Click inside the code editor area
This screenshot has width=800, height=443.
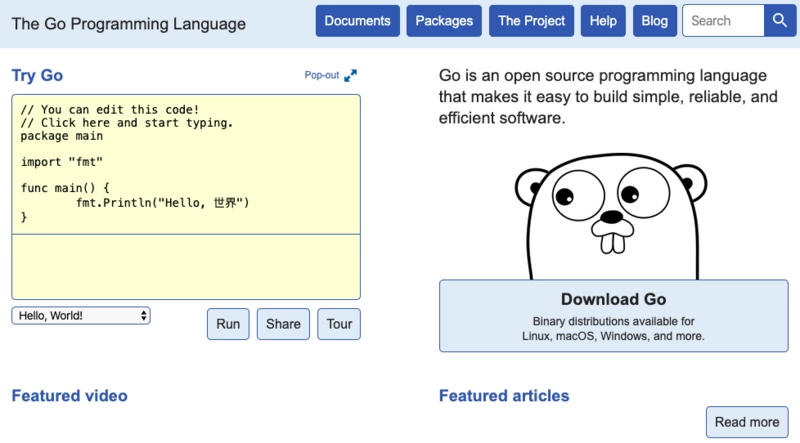[x=186, y=164]
